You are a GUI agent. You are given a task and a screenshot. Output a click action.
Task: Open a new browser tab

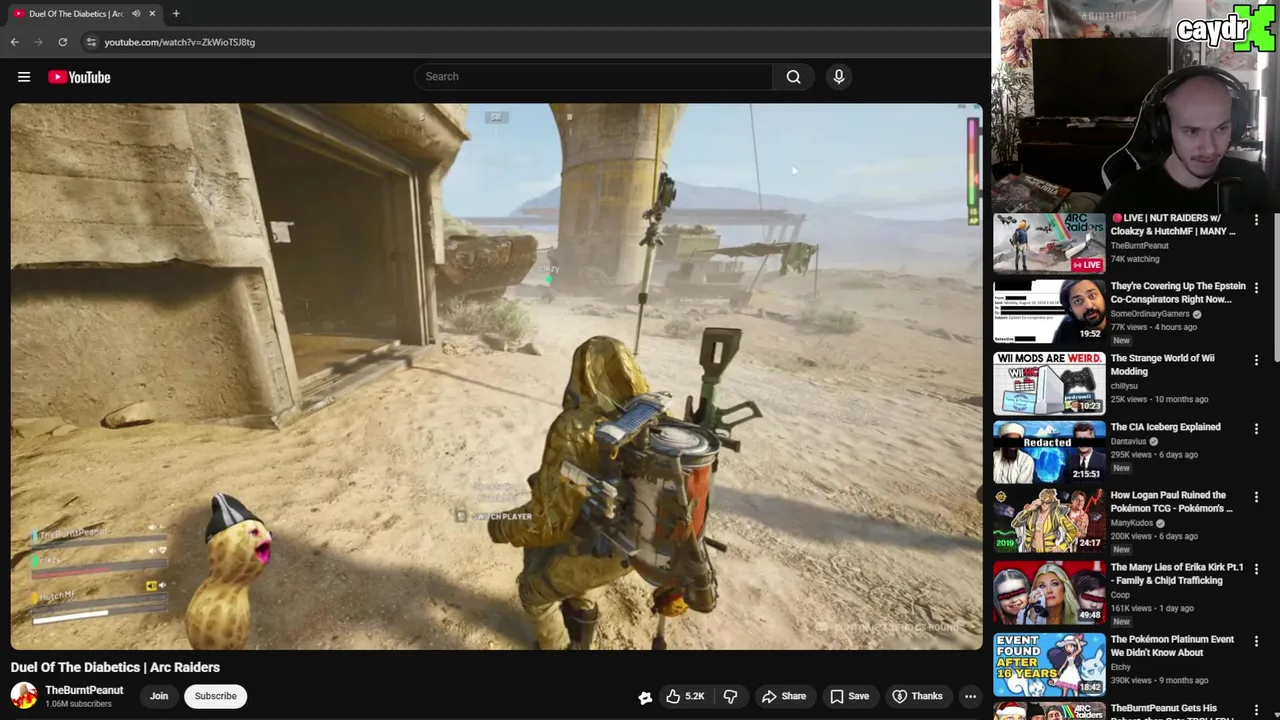point(176,14)
